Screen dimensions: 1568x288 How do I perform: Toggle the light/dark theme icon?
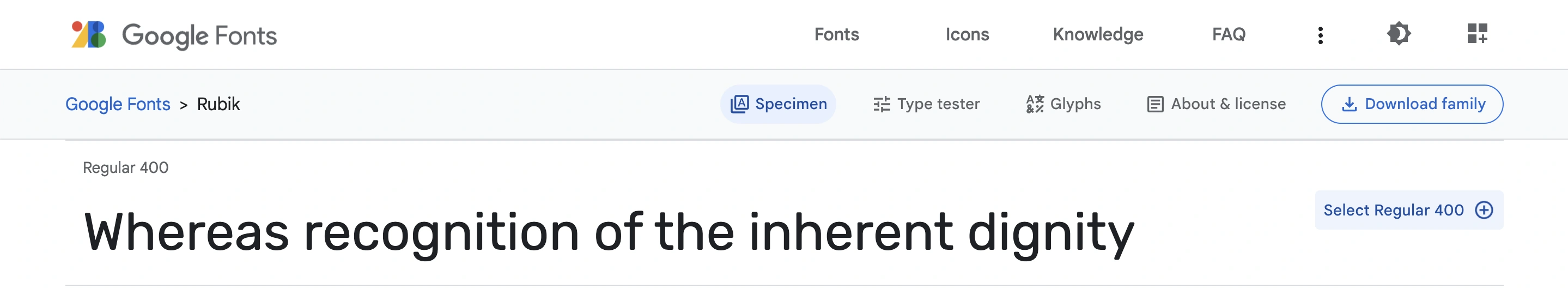point(1398,34)
